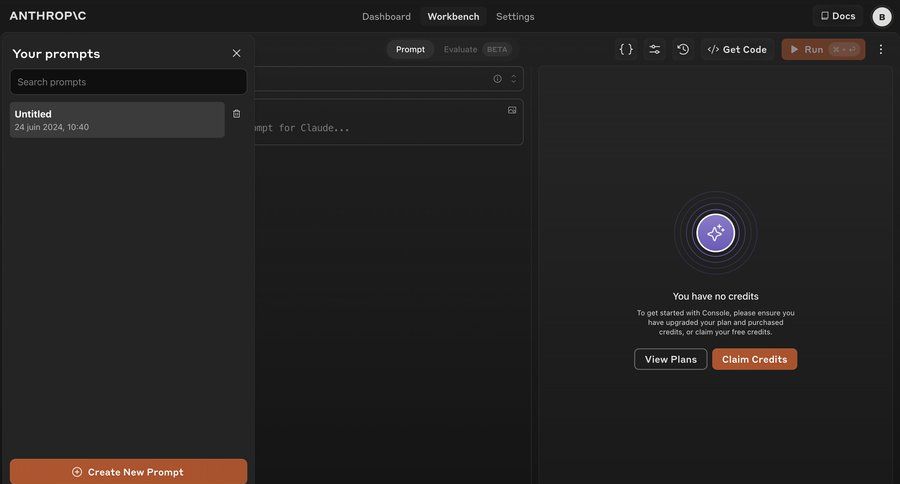Click Create New Prompt button
900x484 pixels.
(129, 471)
